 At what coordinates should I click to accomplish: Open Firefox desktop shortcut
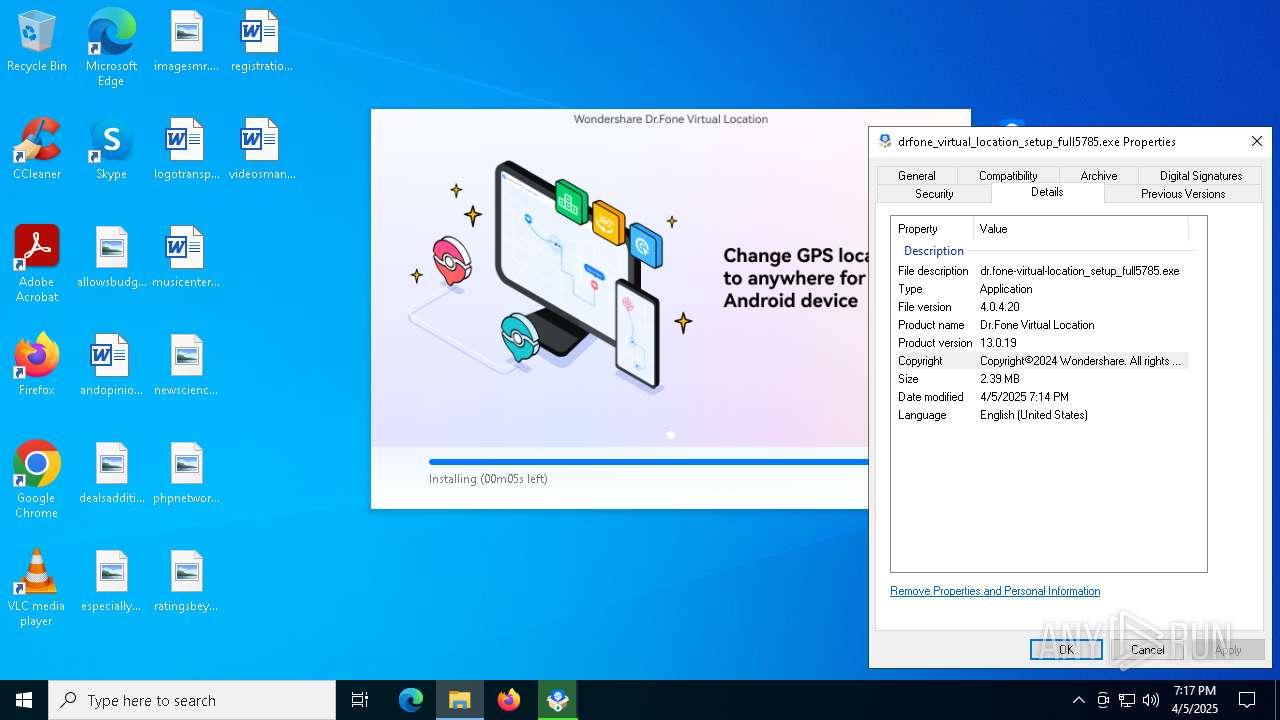37,366
